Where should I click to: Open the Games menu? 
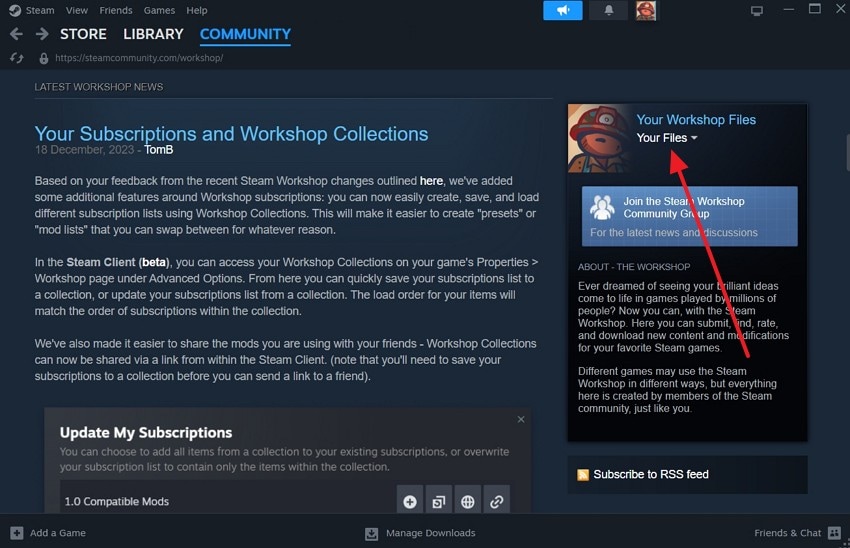(159, 10)
